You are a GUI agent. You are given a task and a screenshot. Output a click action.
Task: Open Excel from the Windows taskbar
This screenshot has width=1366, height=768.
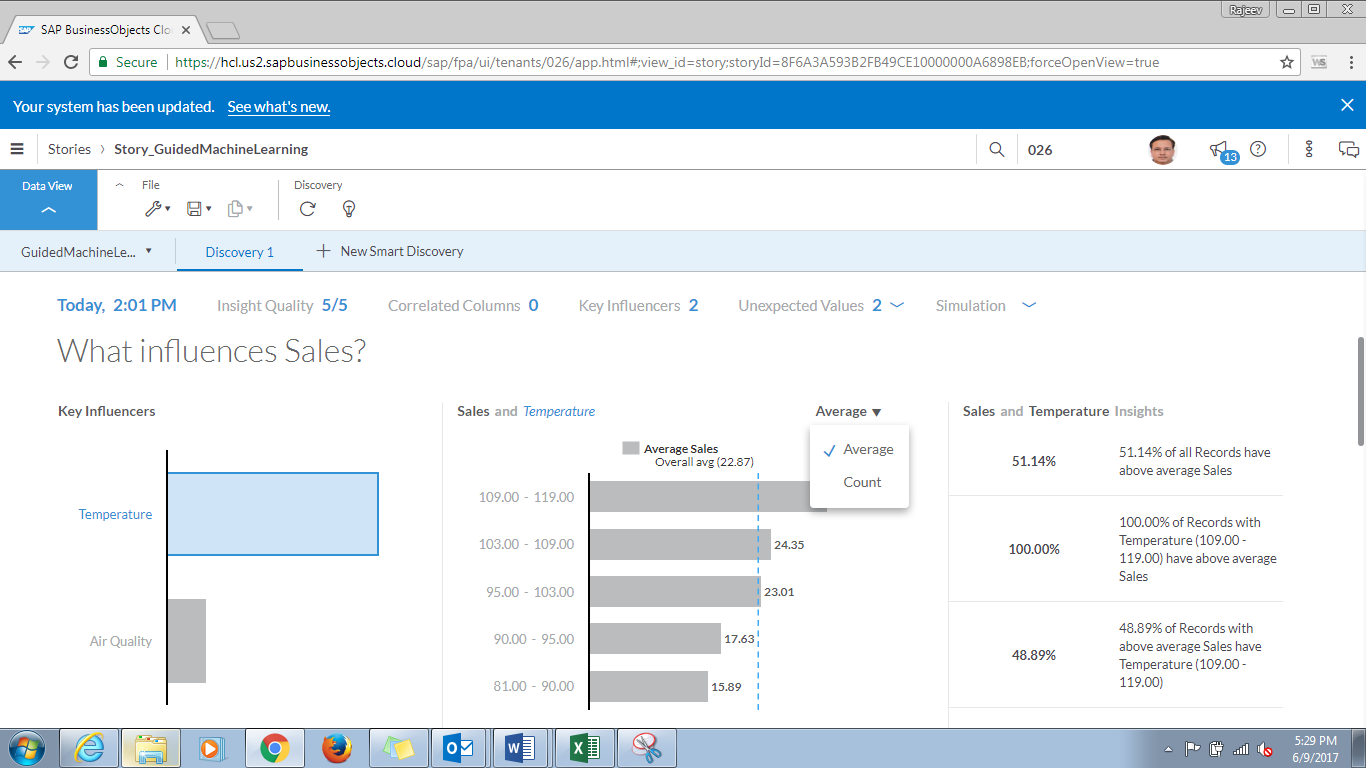[x=583, y=747]
